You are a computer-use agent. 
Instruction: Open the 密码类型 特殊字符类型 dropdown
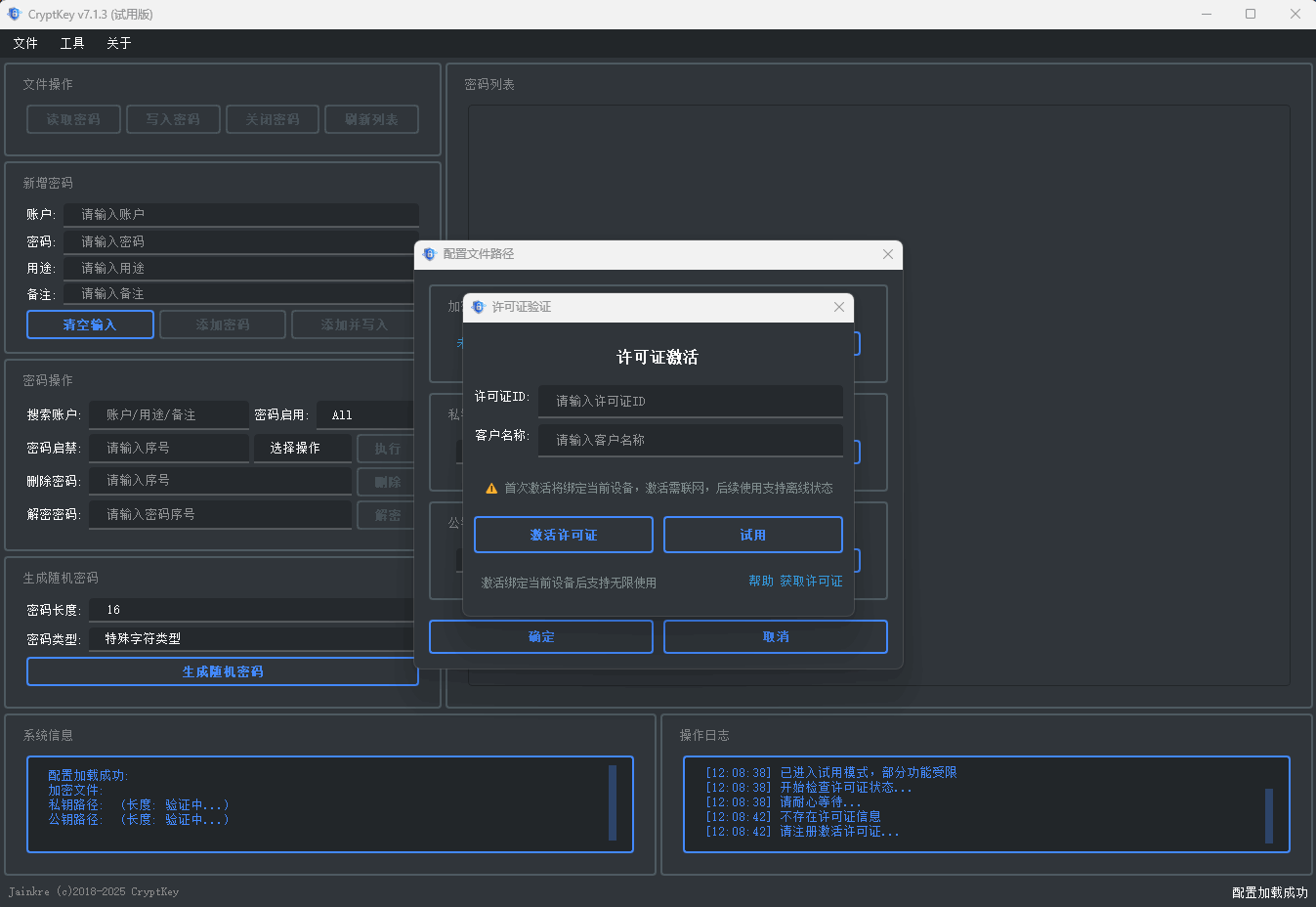click(254, 638)
